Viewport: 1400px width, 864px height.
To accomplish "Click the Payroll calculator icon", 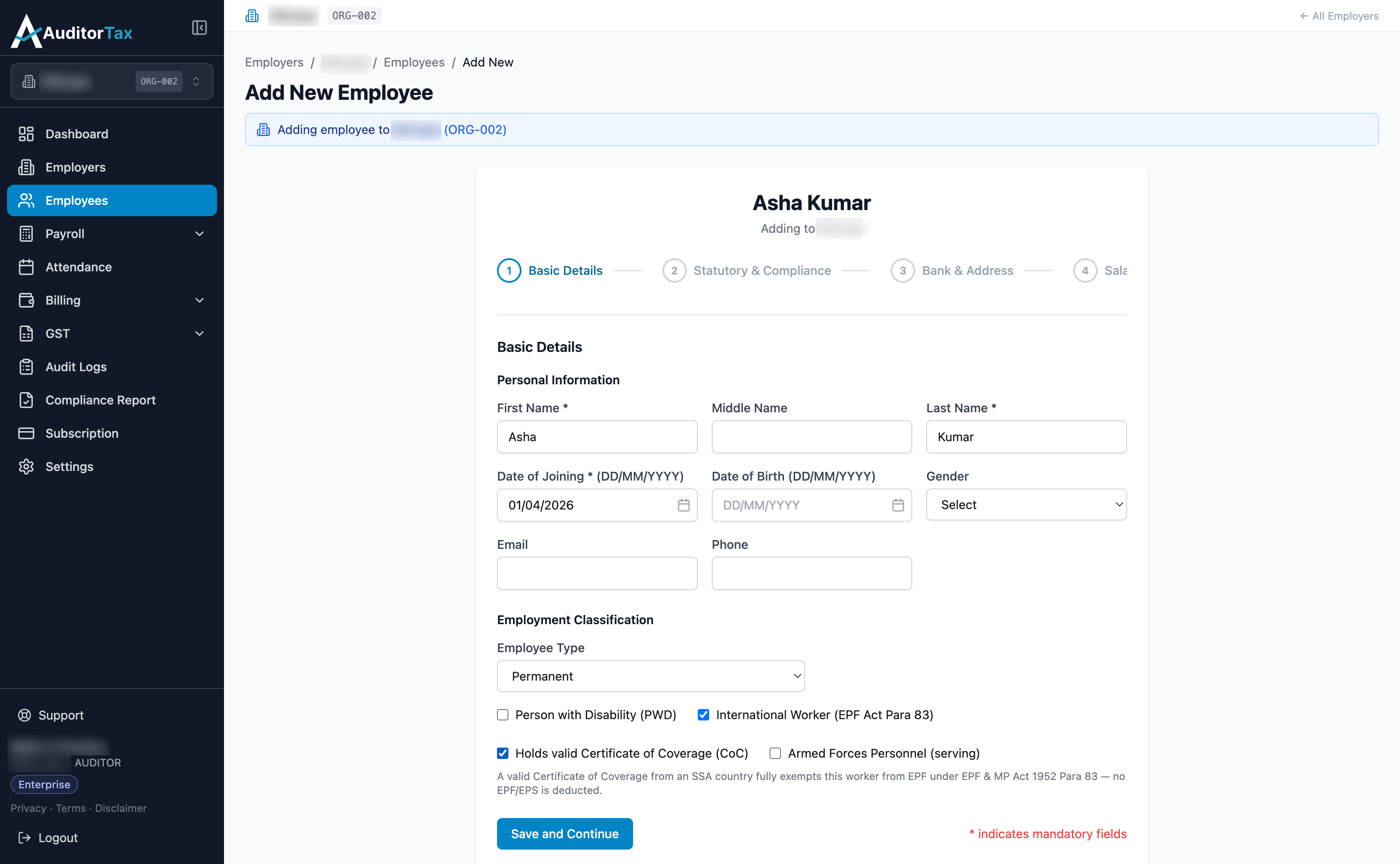I will 26,234.
